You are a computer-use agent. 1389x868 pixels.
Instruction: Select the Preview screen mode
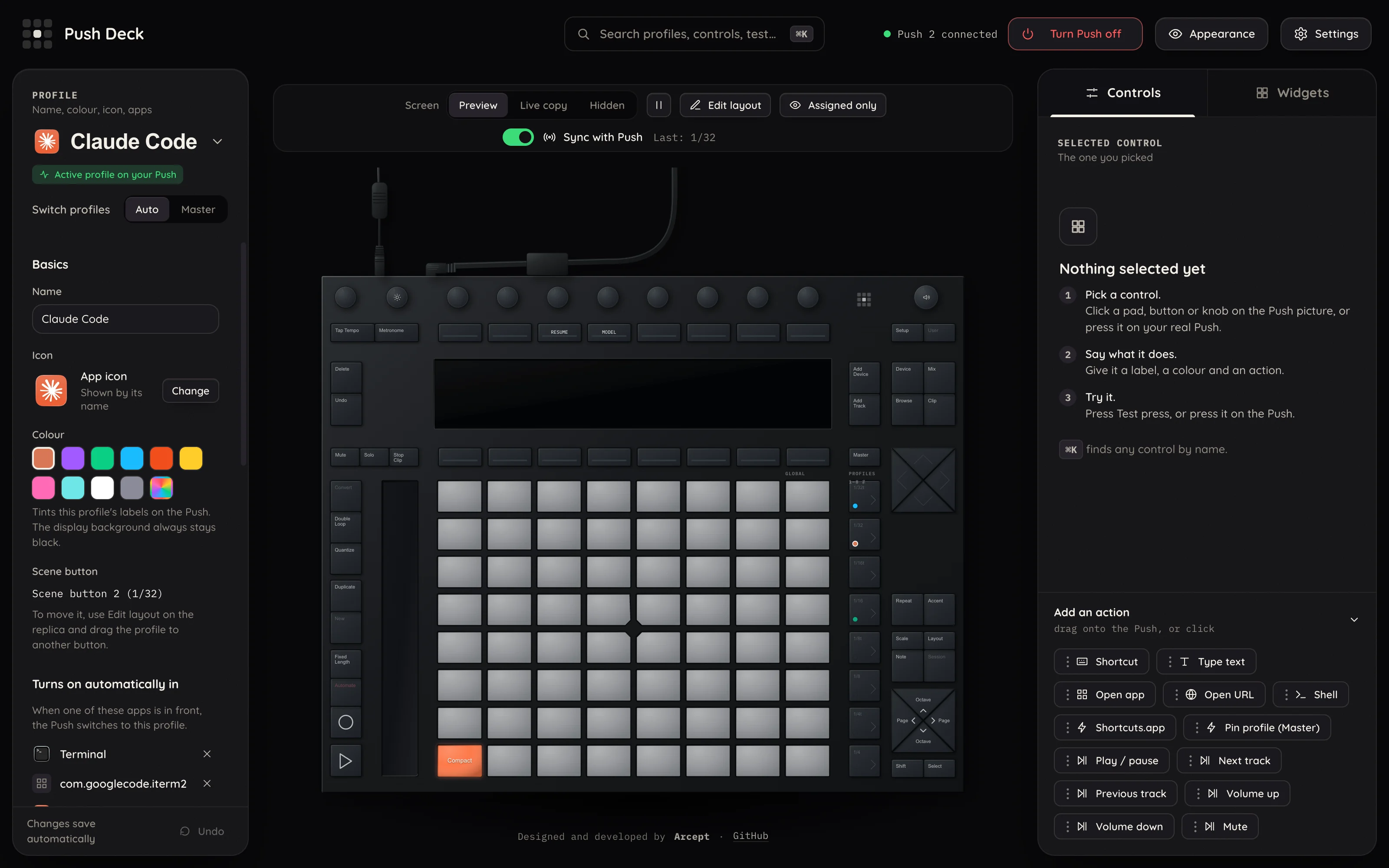pyautogui.click(x=478, y=105)
